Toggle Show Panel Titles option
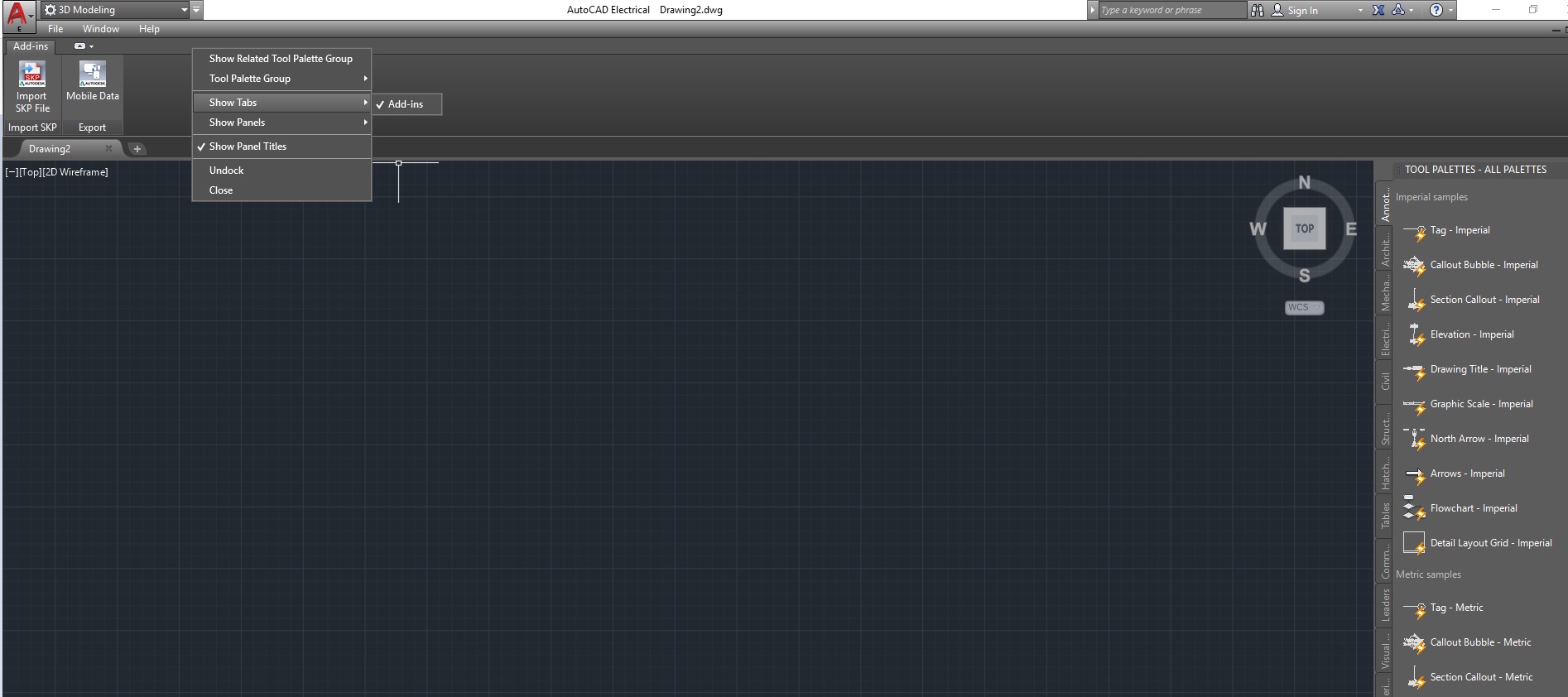This screenshot has height=697, width=1568. 281,147
